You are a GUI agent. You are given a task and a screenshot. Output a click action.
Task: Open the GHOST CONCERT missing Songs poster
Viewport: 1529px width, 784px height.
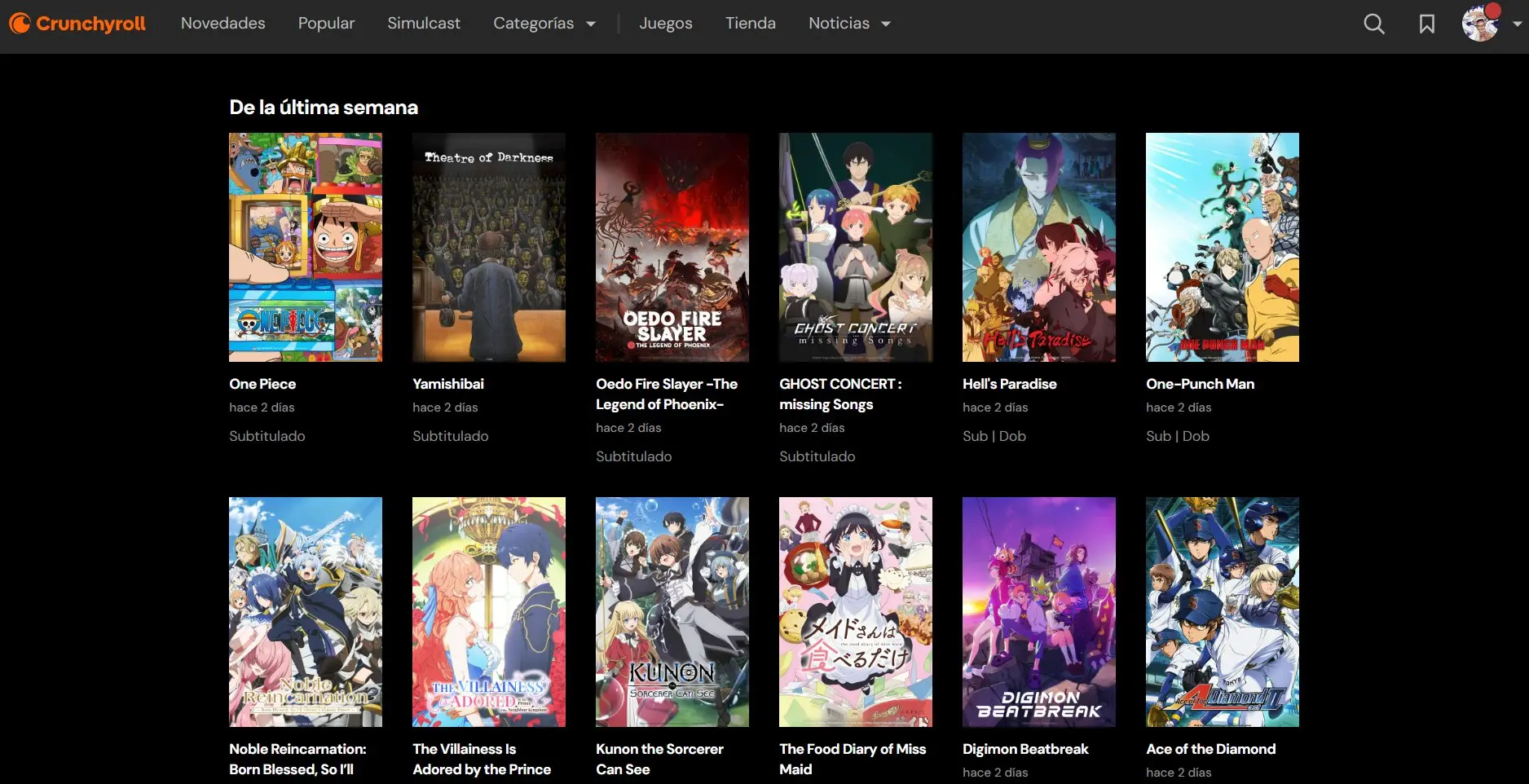click(x=855, y=247)
